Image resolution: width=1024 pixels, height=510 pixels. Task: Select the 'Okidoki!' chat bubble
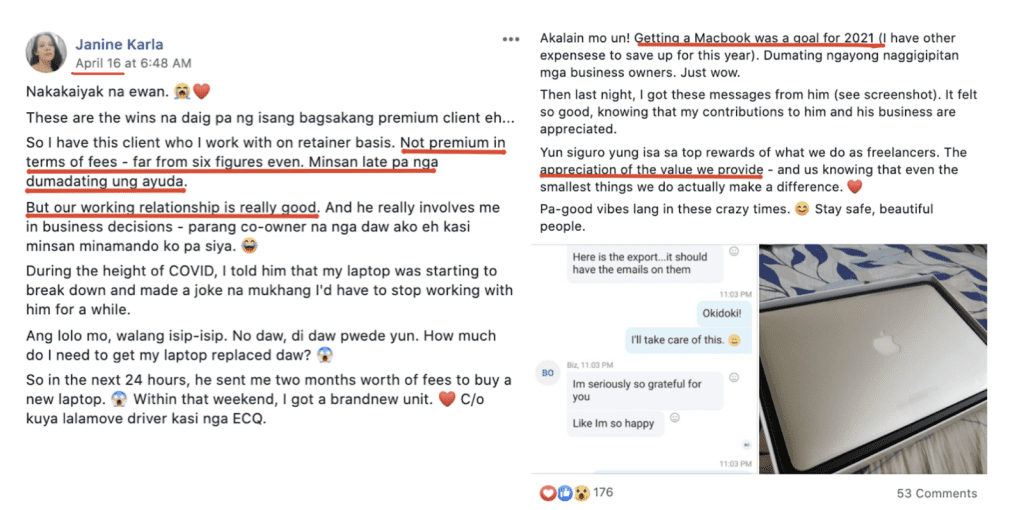724,313
